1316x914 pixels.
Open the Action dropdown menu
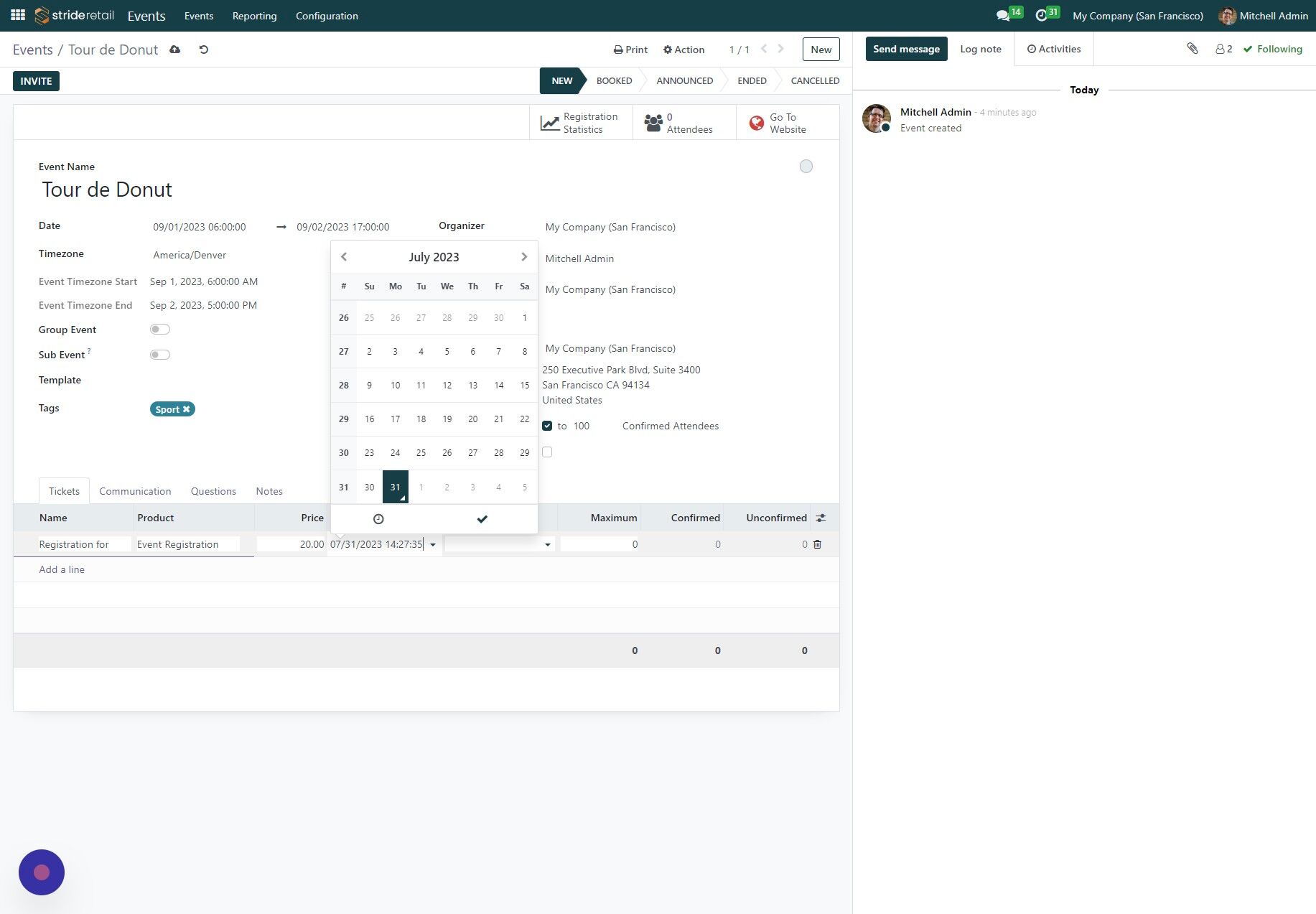click(x=683, y=50)
